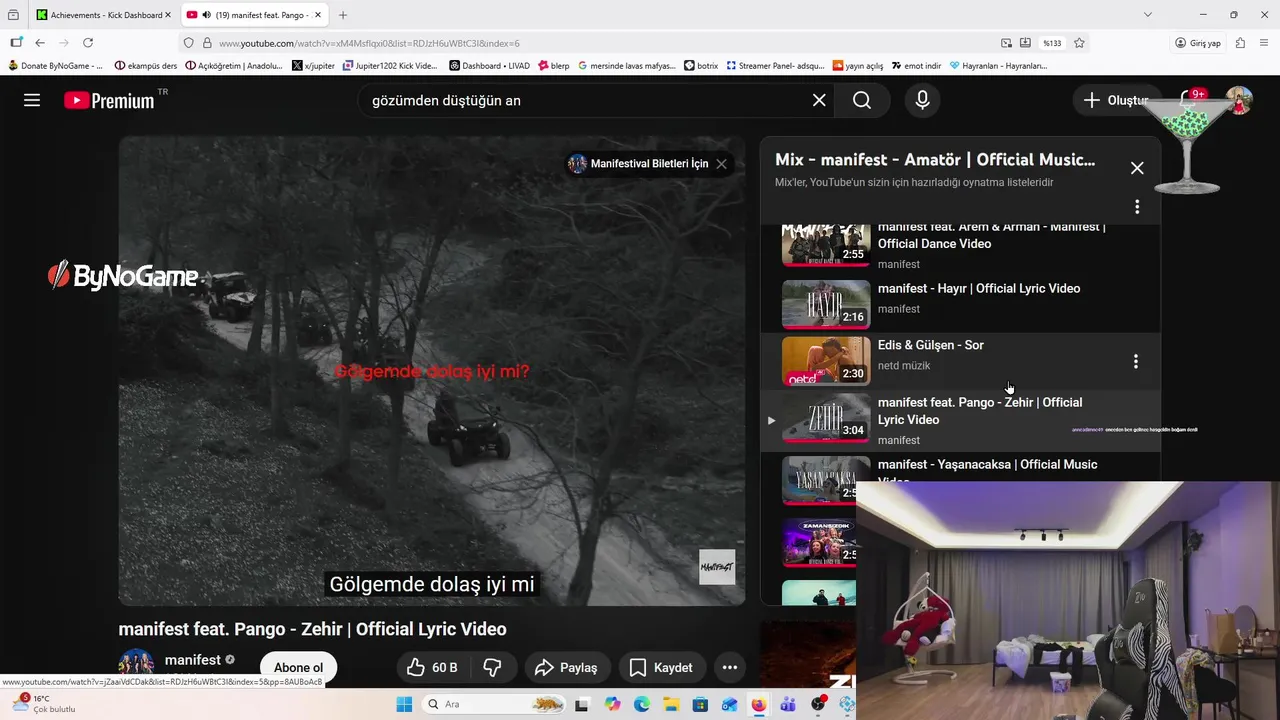
Task: Like the video with 60 B
Action: [434, 667]
